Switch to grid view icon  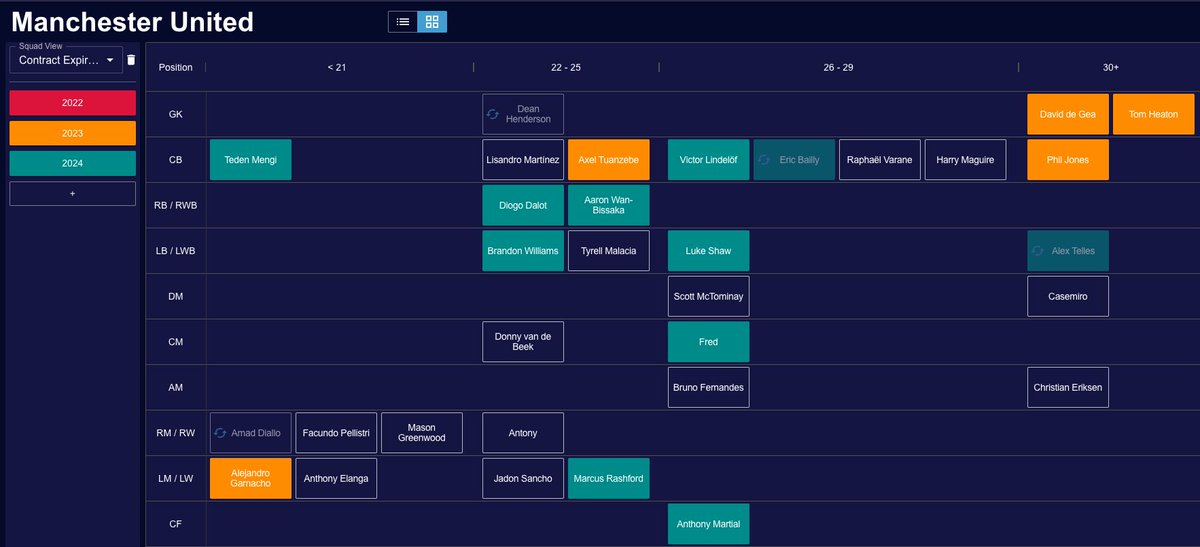click(x=432, y=21)
